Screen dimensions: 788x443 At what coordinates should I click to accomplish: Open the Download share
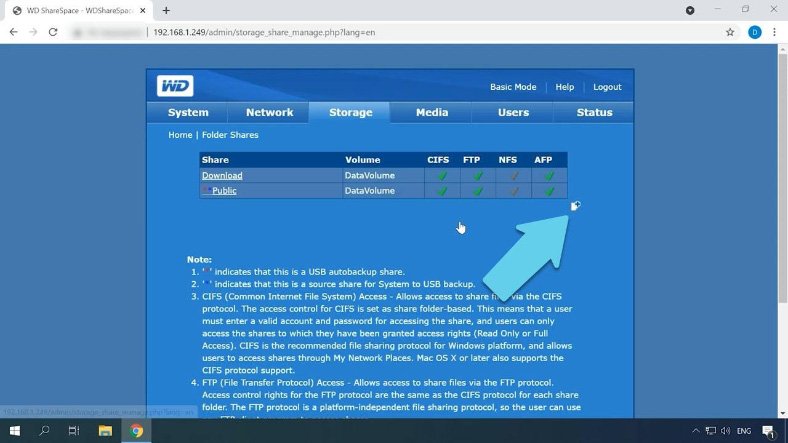[222, 175]
